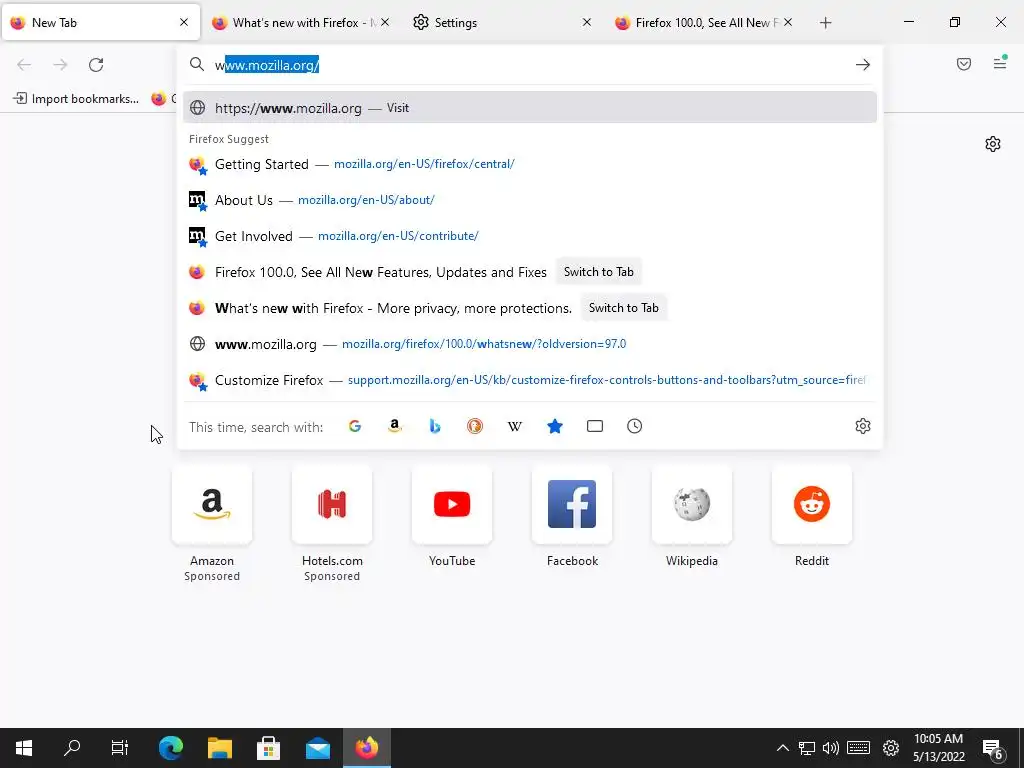Open notification center with 6 notifications

pos(993,749)
